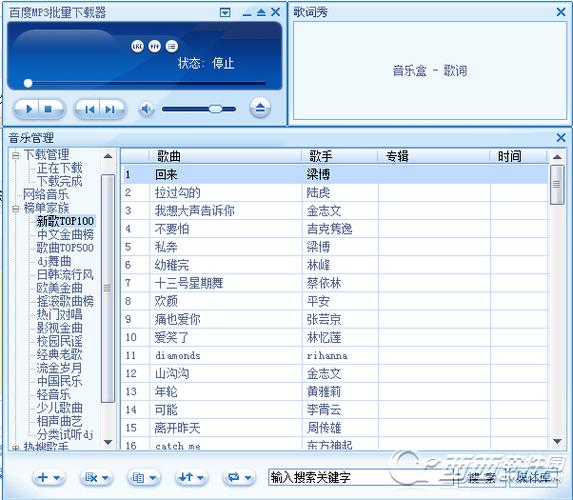Toggle the LRC lyrics round icon
Screen dimensions: 573x500
[x=137, y=46]
